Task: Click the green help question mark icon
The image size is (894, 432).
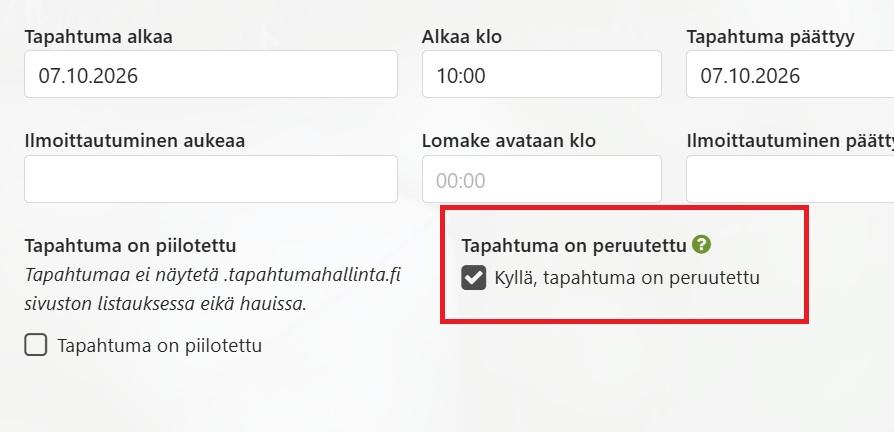Action: 701,244
